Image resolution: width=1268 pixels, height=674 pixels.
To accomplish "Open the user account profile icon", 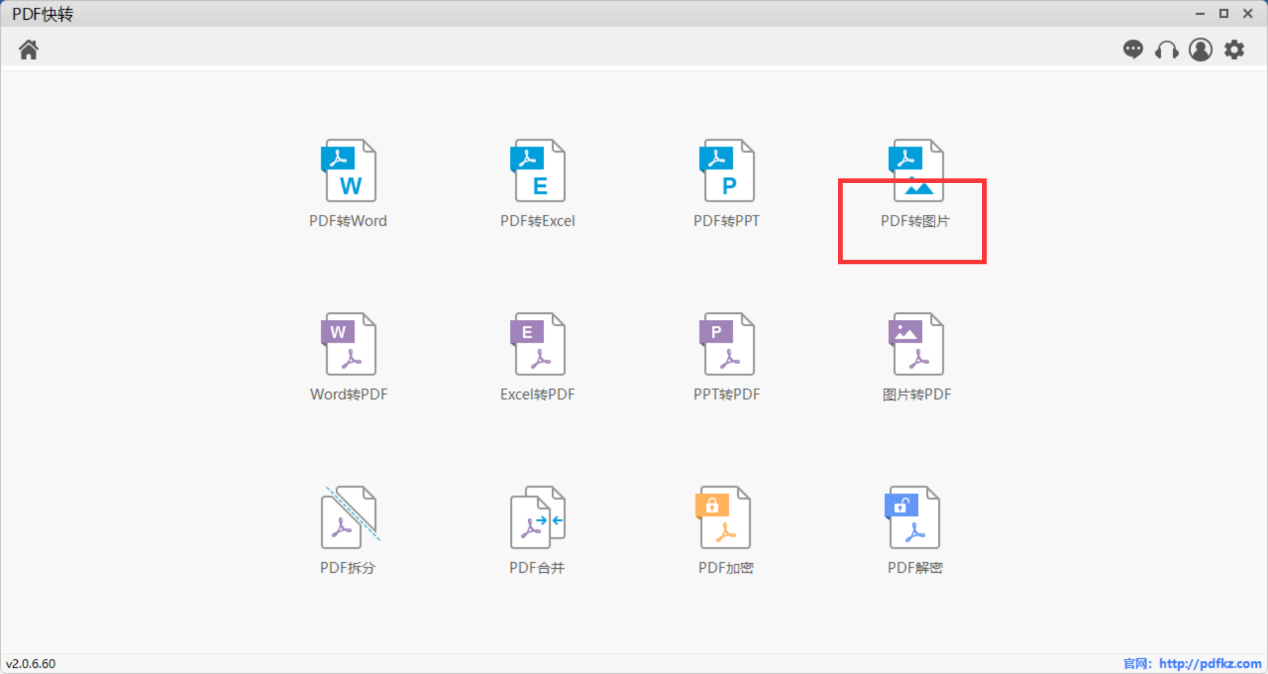I will click(1200, 49).
